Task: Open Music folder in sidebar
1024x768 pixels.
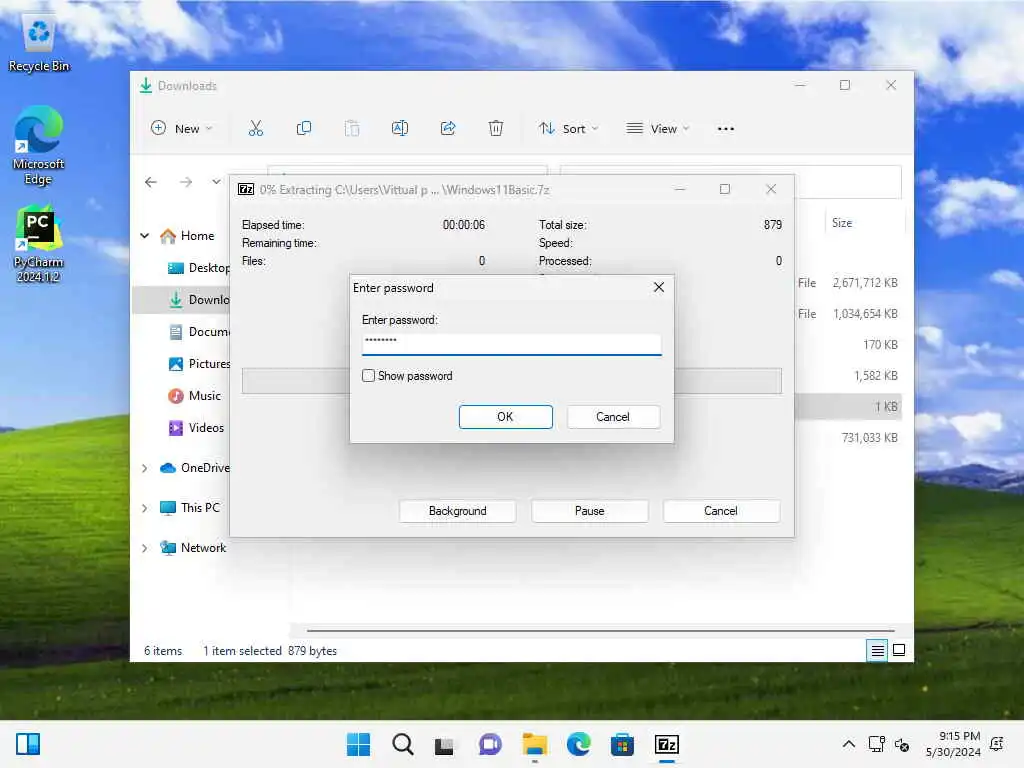Action: (195, 396)
